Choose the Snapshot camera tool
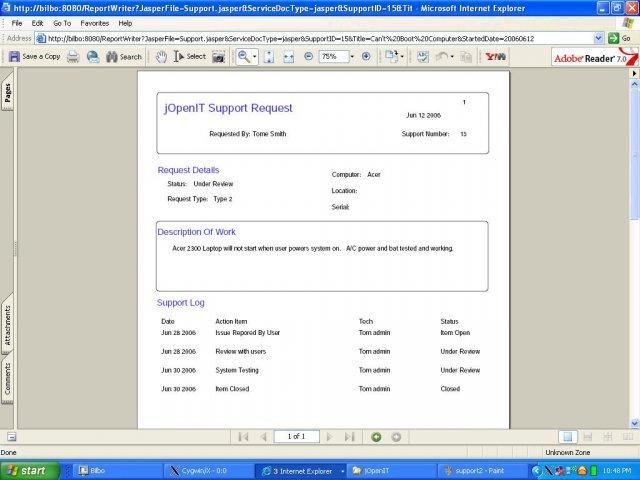 [x=218, y=57]
